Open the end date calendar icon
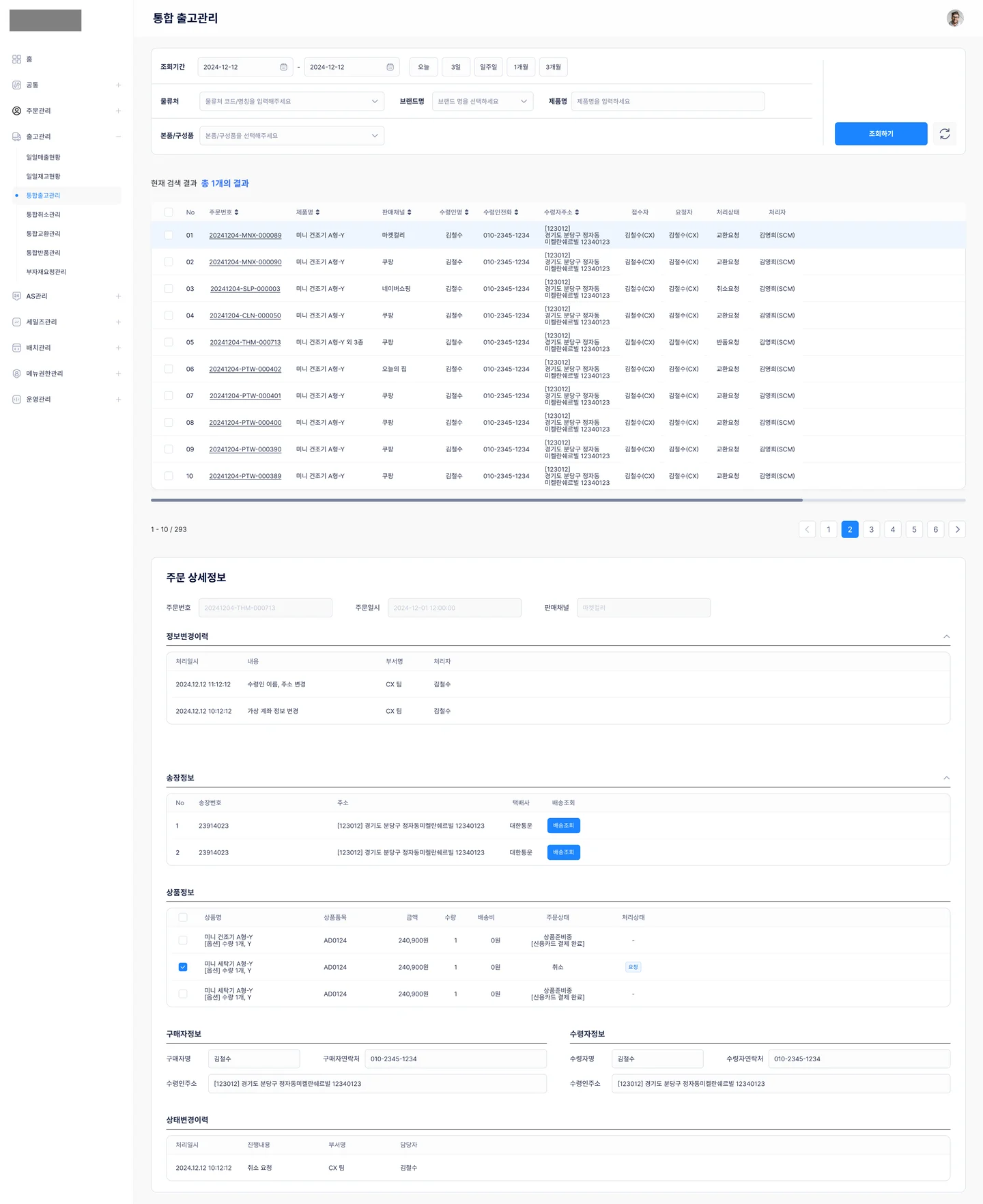983x1204 pixels. (x=390, y=67)
